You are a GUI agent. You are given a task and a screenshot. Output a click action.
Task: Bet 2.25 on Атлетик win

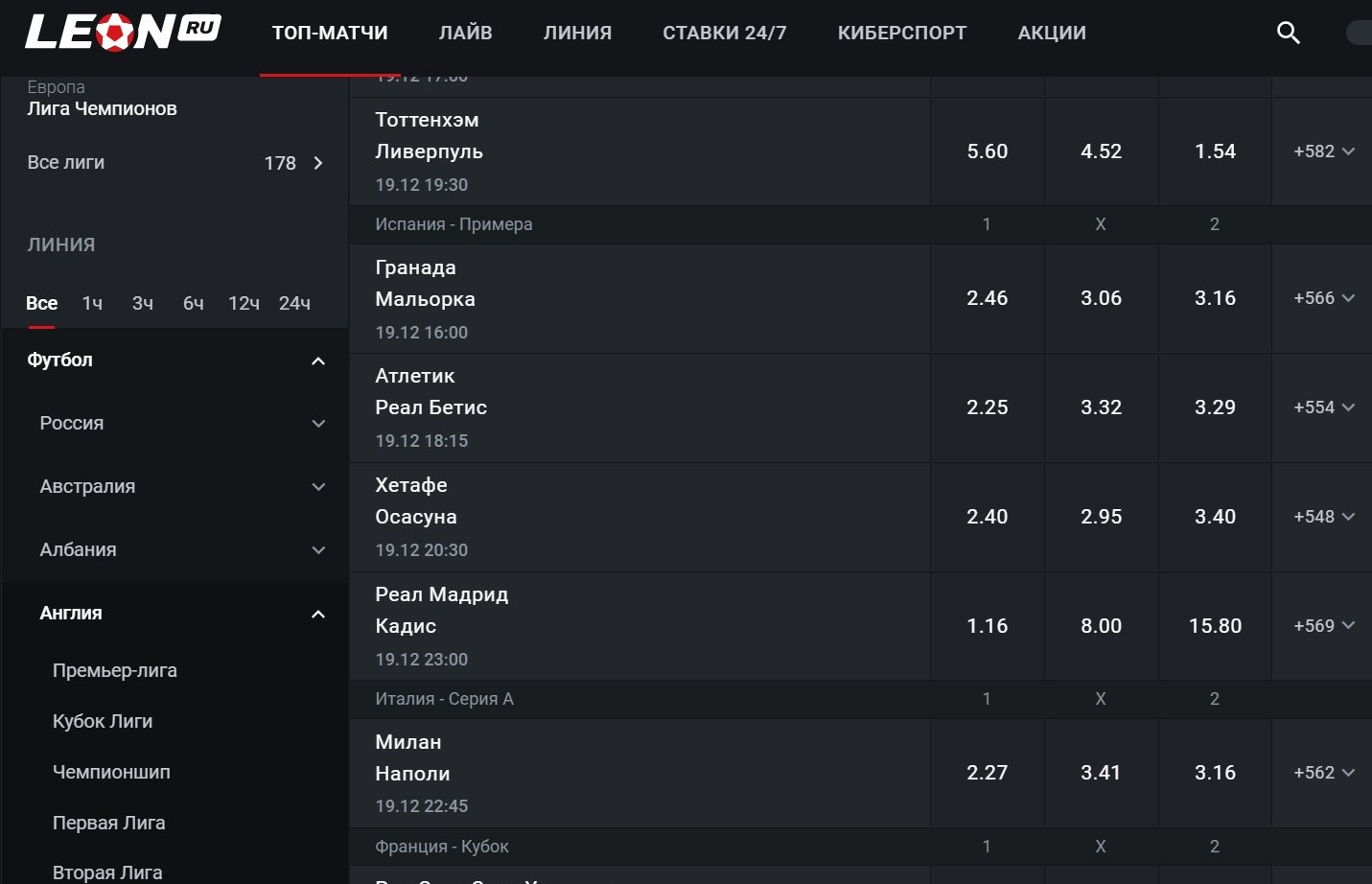pos(988,407)
